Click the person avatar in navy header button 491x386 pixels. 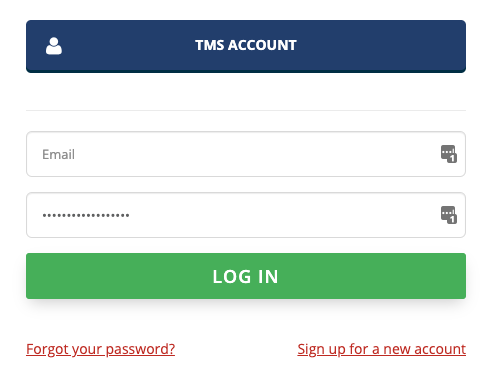(54, 46)
